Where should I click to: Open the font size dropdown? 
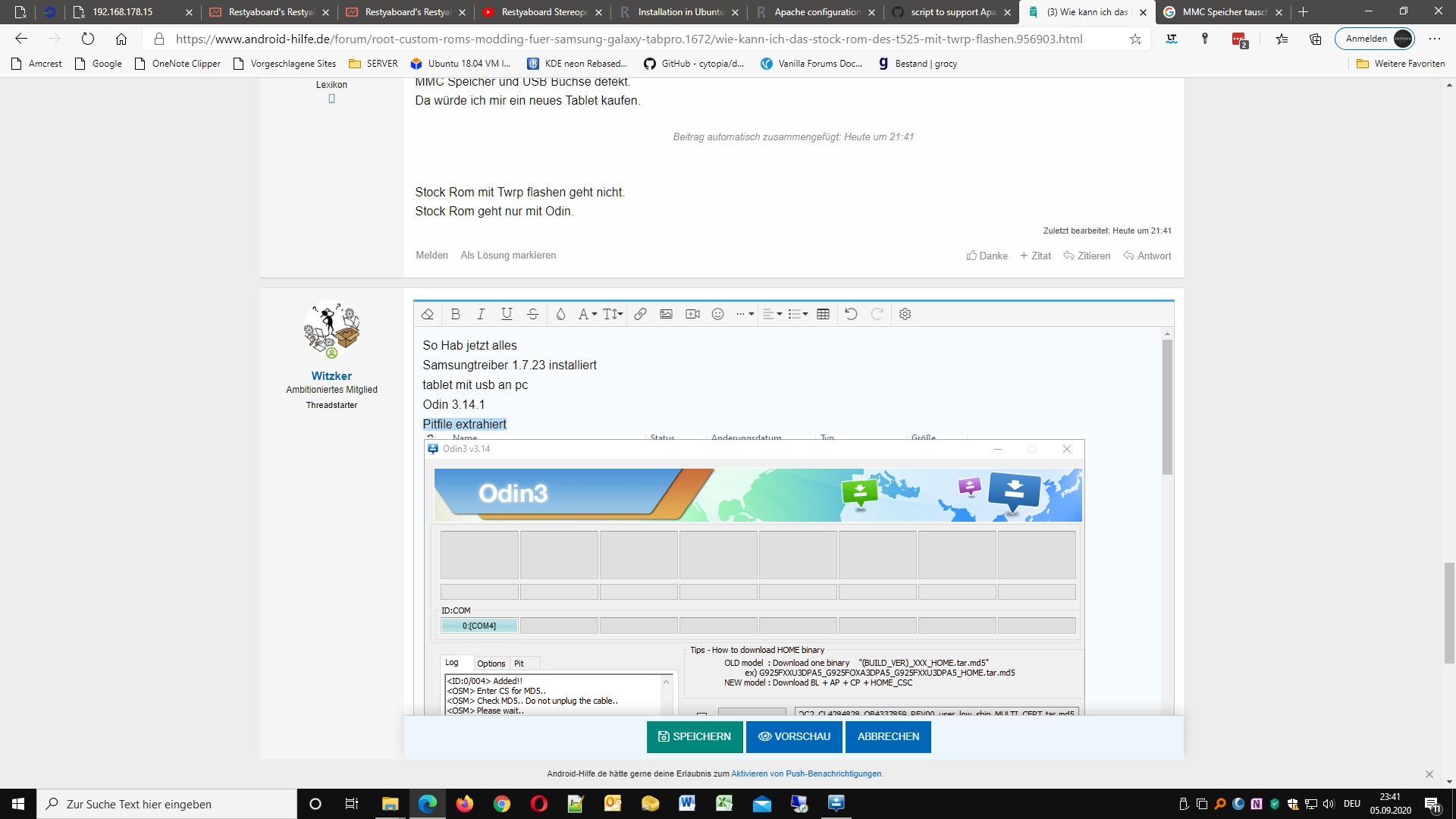pyautogui.click(x=613, y=314)
